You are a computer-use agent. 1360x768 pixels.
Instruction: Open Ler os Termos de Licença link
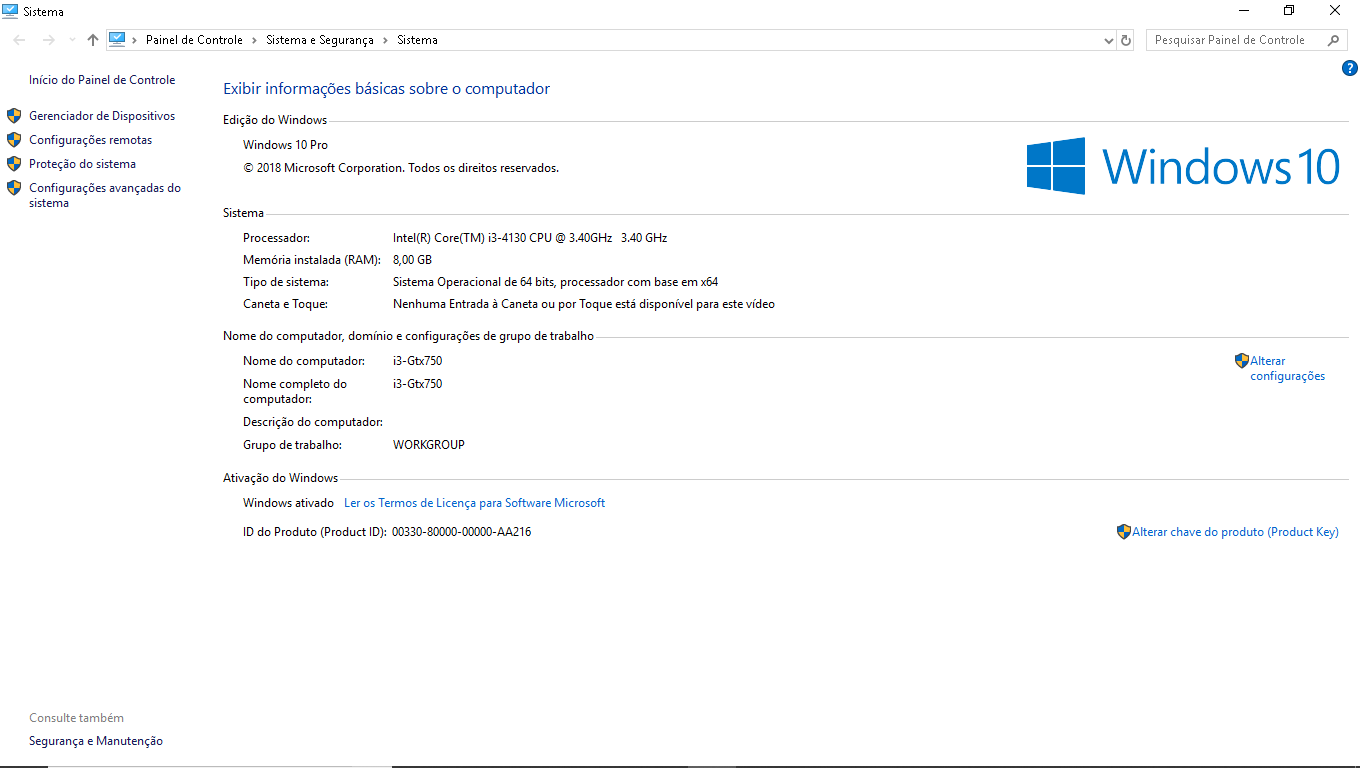coord(475,503)
